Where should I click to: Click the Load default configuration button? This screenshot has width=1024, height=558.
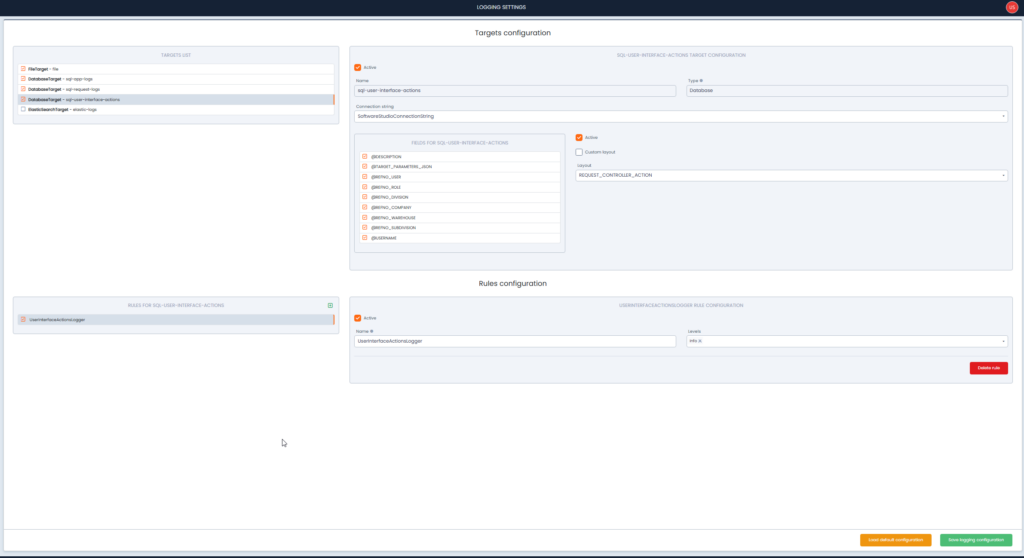point(895,540)
